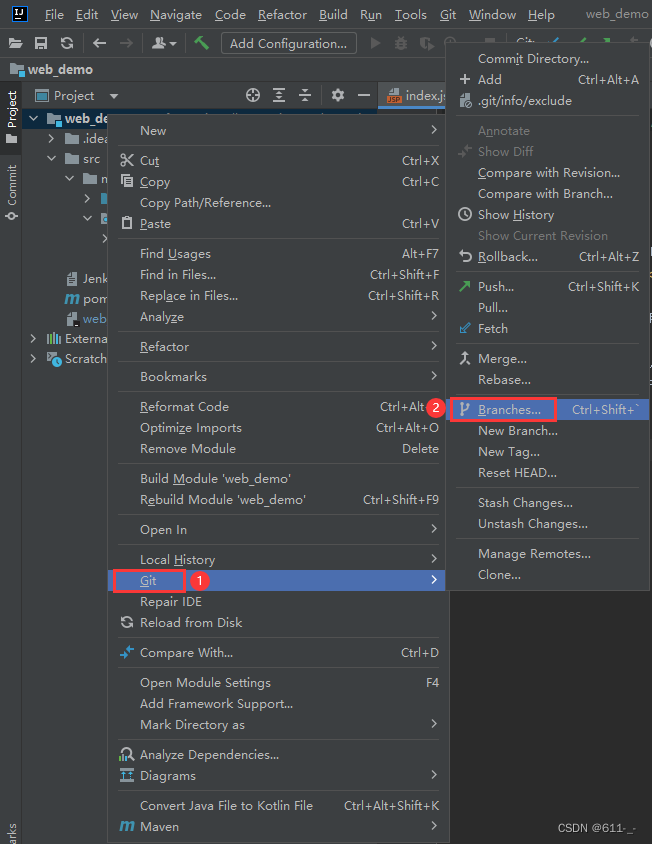Open the Project side tool window tab
The height and width of the screenshot is (844, 652).
[x=11, y=117]
